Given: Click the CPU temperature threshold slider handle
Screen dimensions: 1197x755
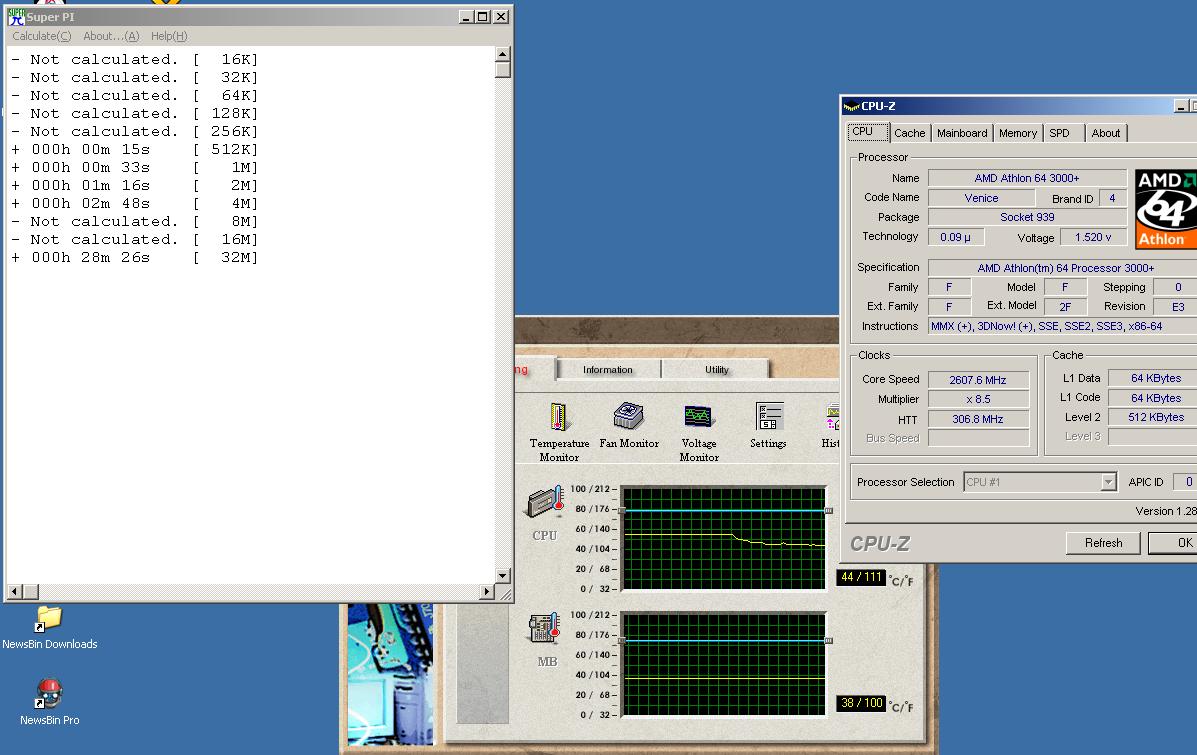Looking at the screenshot, I should click(828, 510).
